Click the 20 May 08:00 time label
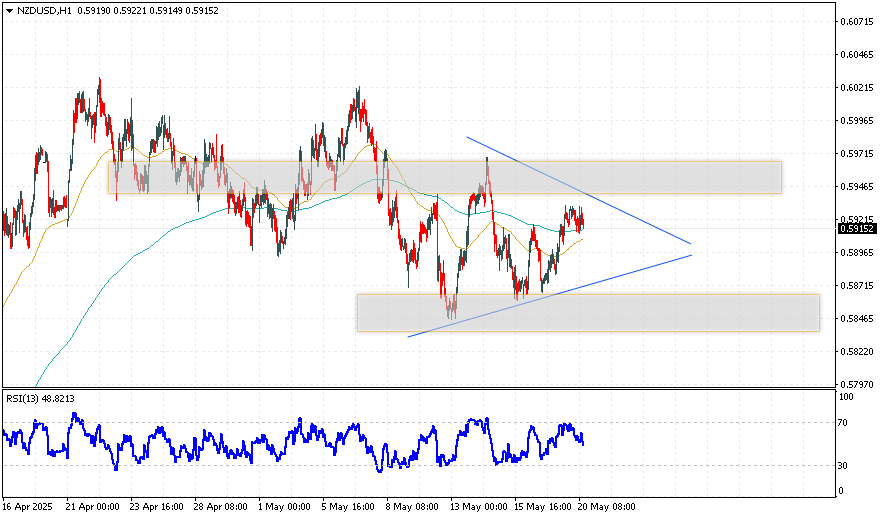 coord(607,507)
